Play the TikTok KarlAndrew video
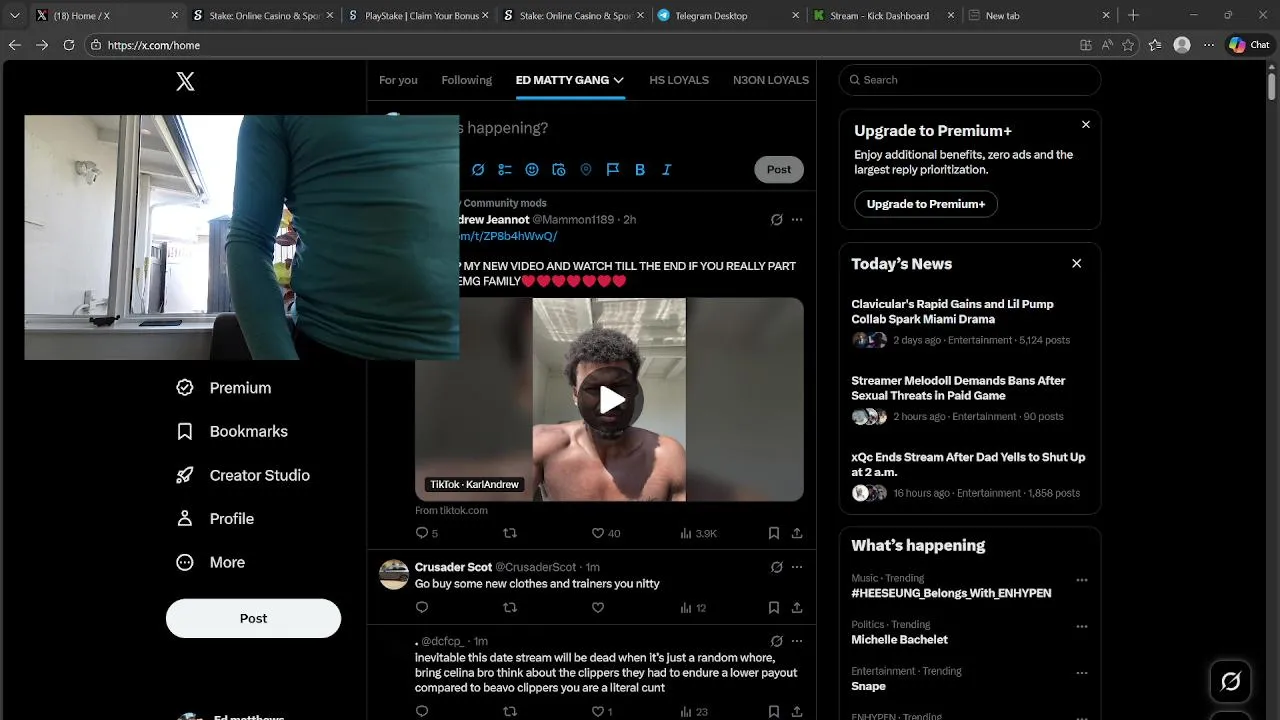The width and height of the screenshot is (1280, 720). (x=610, y=400)
